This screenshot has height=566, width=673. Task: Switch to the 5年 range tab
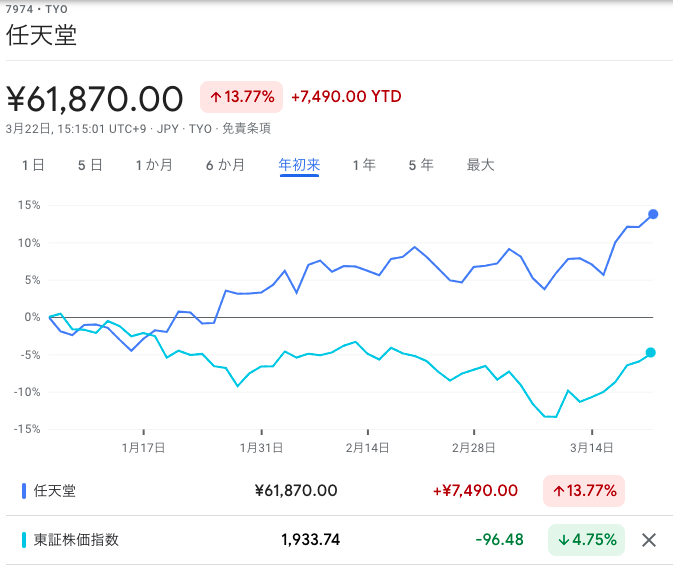click(421, 165)
